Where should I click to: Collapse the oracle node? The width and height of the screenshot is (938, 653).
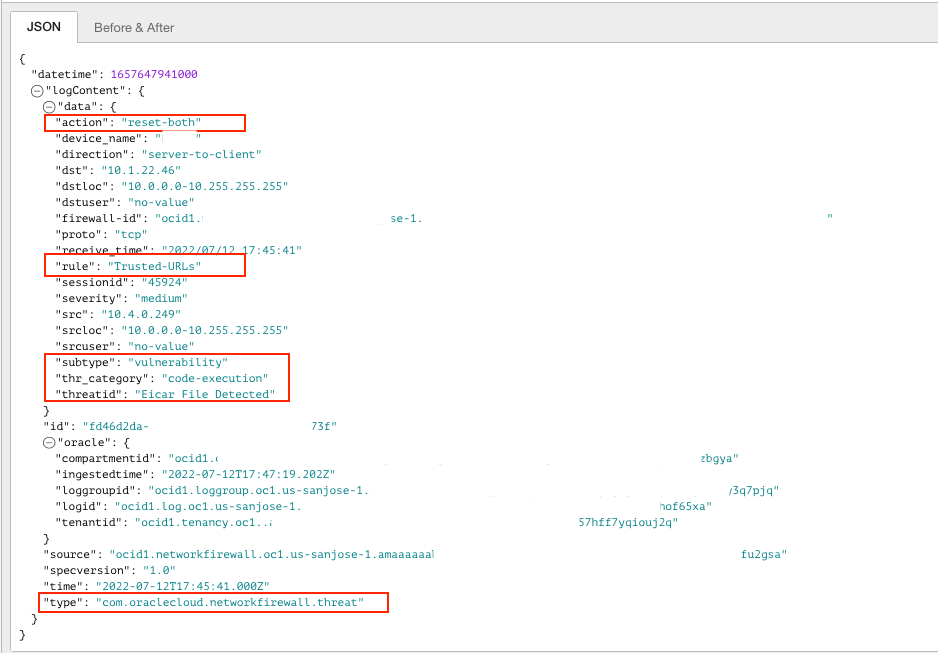tap(49, 443)
